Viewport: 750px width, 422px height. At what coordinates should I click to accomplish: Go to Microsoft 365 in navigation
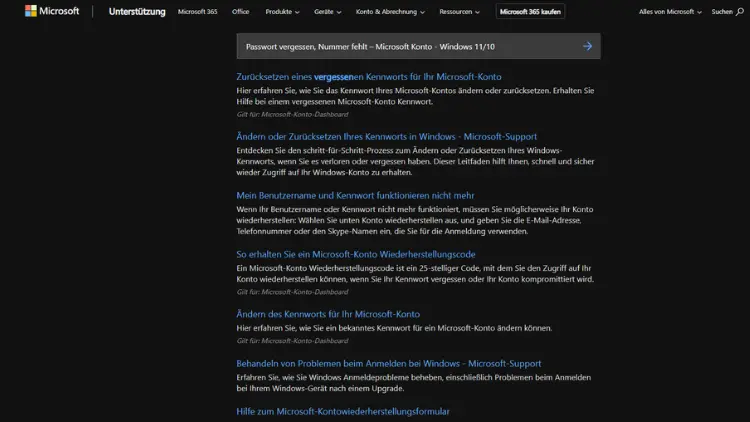click(198, 11)
